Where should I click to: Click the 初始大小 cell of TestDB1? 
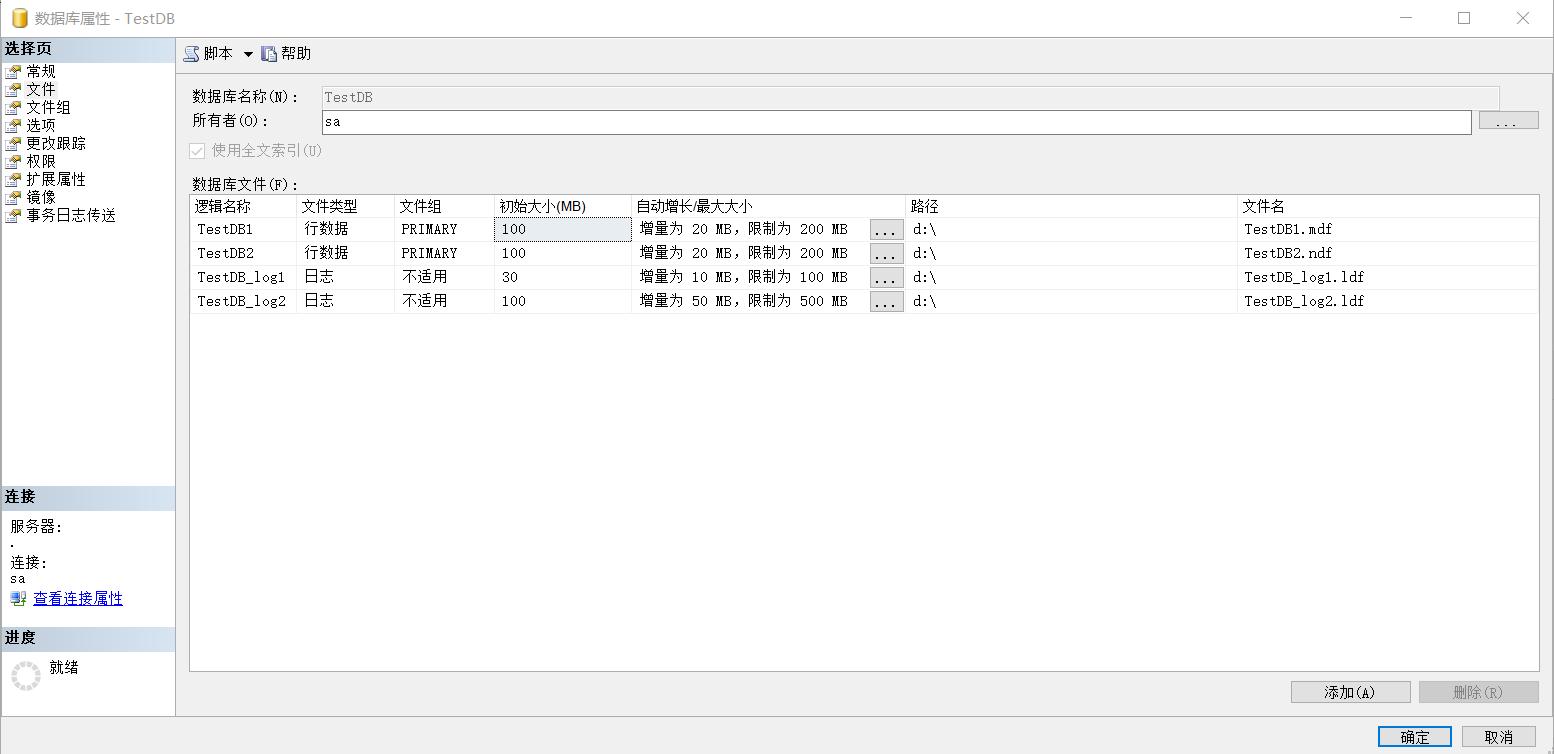click(560, 229)
